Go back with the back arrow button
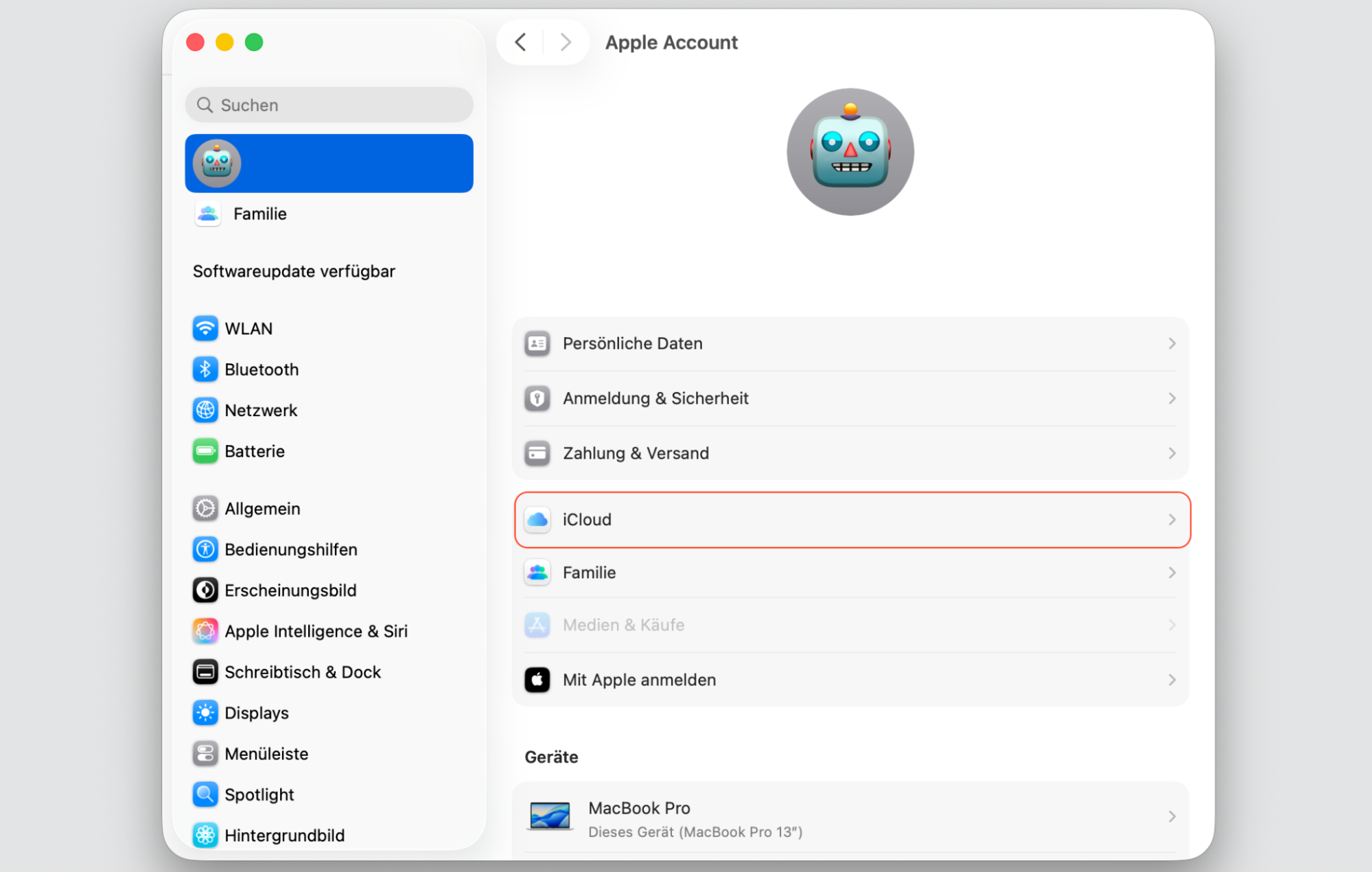Screen dimensions: 1372x872 coord(520,42)
